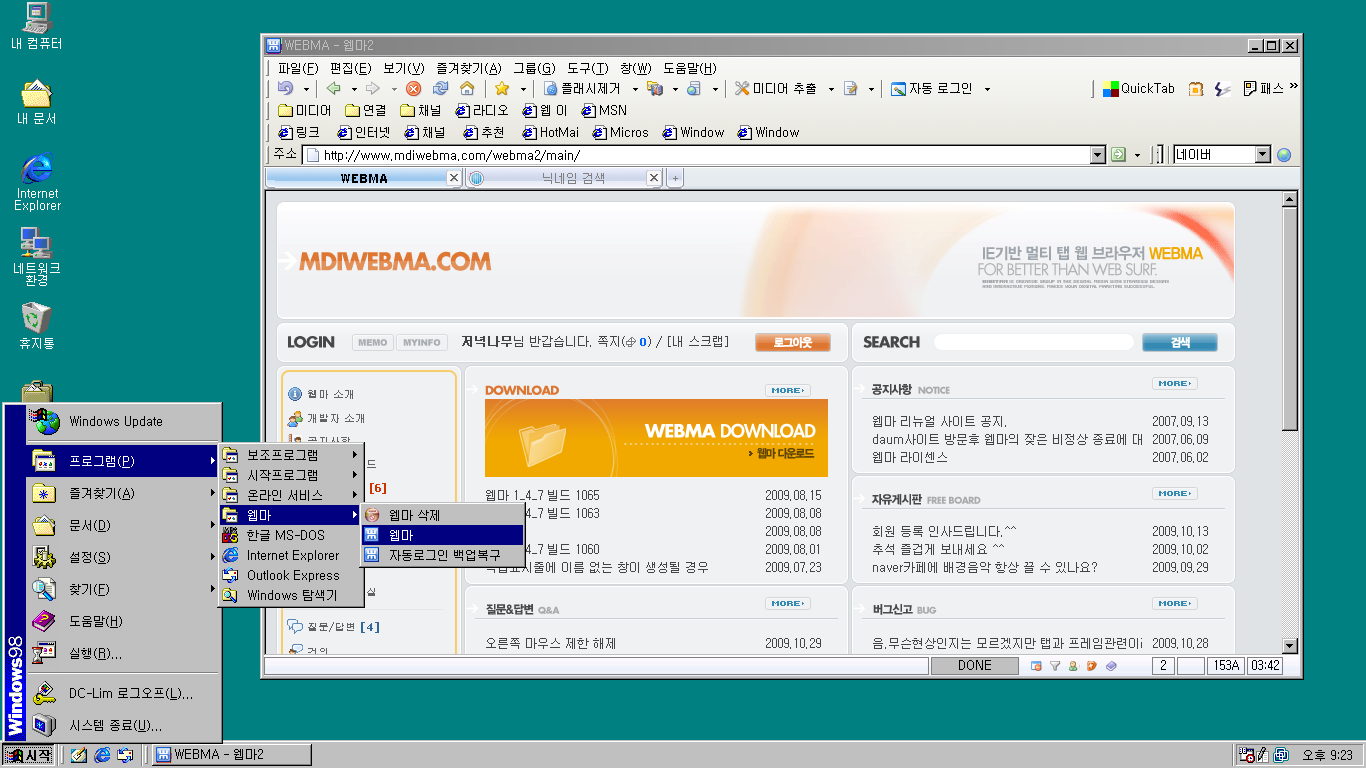Click the QuickTab toolbar button
Screen dimensions: 1366x768
pyautogui.click(x=1139, y=89)
